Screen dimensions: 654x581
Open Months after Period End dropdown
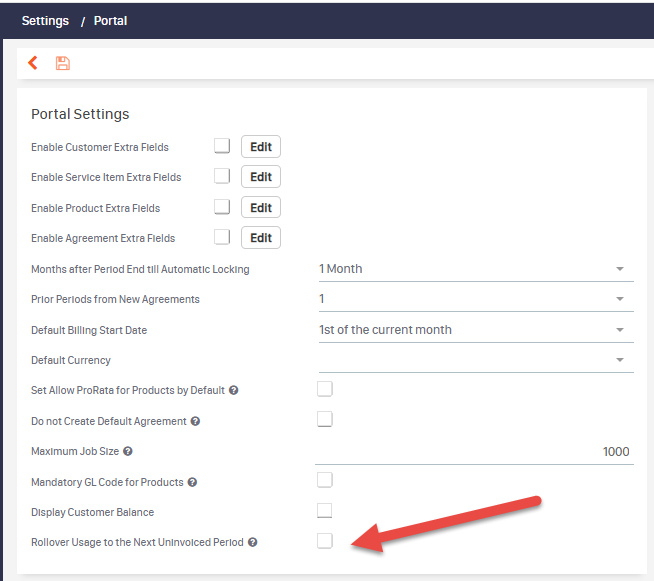(476, 269)
